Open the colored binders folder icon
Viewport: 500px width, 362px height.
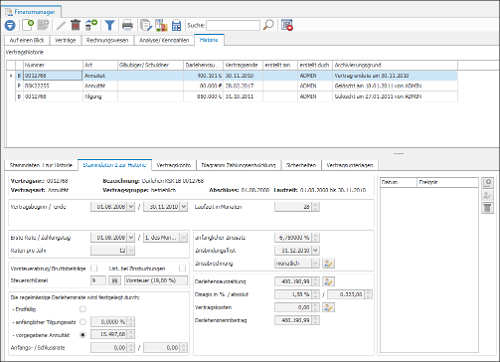[161, 25]
